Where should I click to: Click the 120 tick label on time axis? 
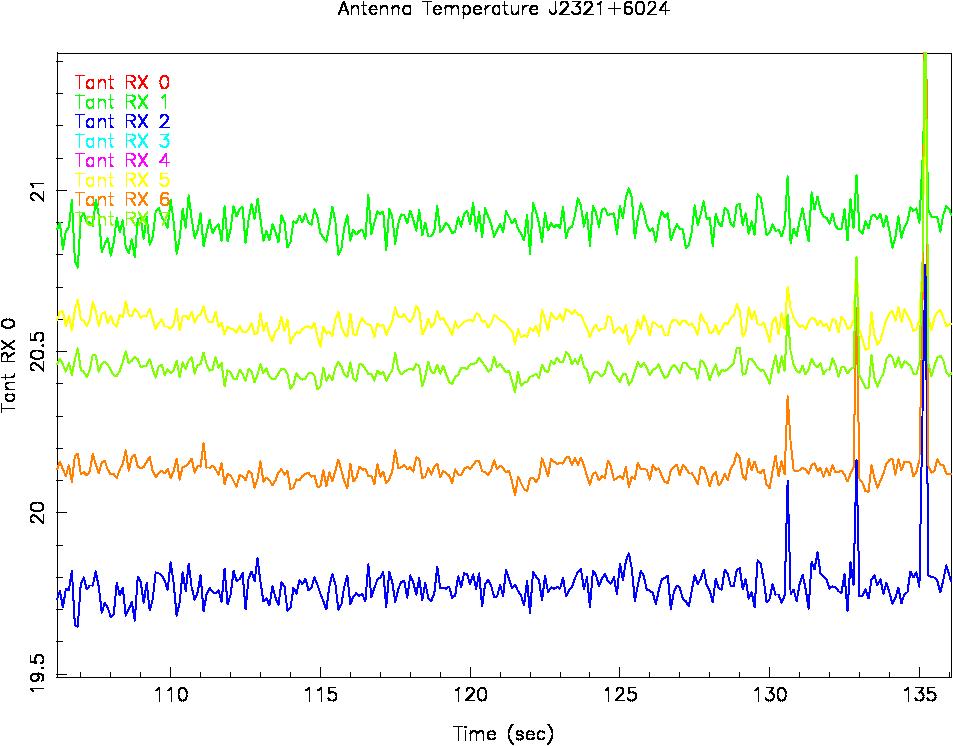tap(470, 694)
